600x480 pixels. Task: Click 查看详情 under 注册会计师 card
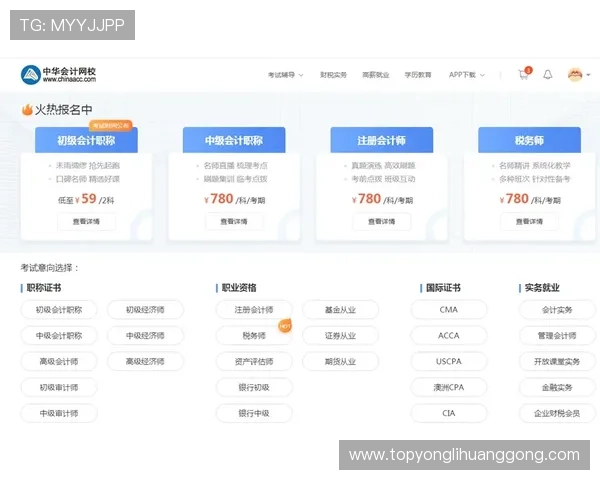(382, 222)
